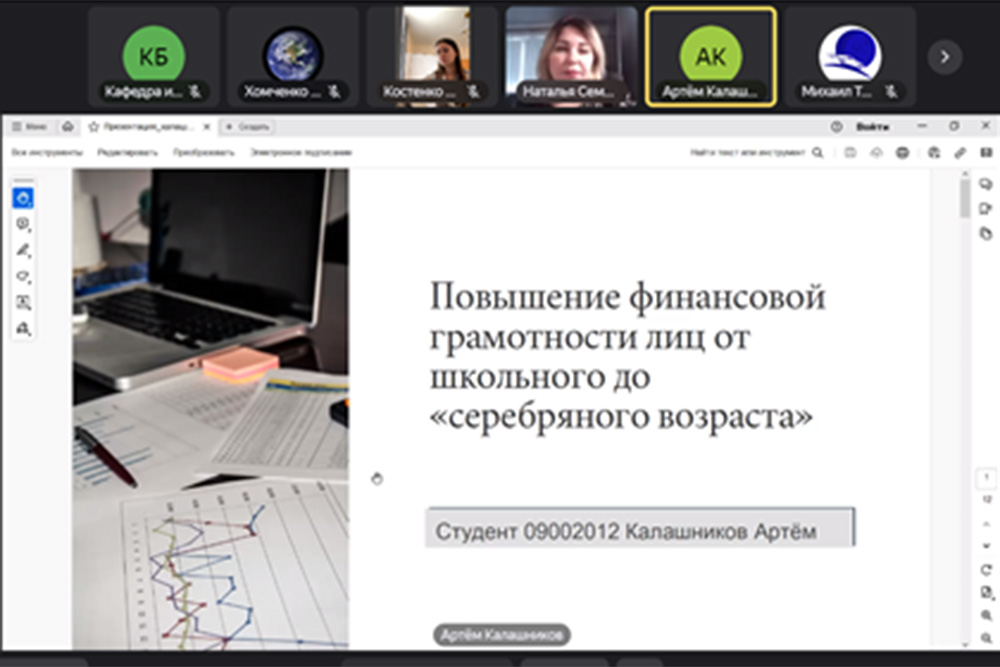Screen dimensions: 1000x667
Task: Open the Все инструменты menu
Action: coord(46,153)
